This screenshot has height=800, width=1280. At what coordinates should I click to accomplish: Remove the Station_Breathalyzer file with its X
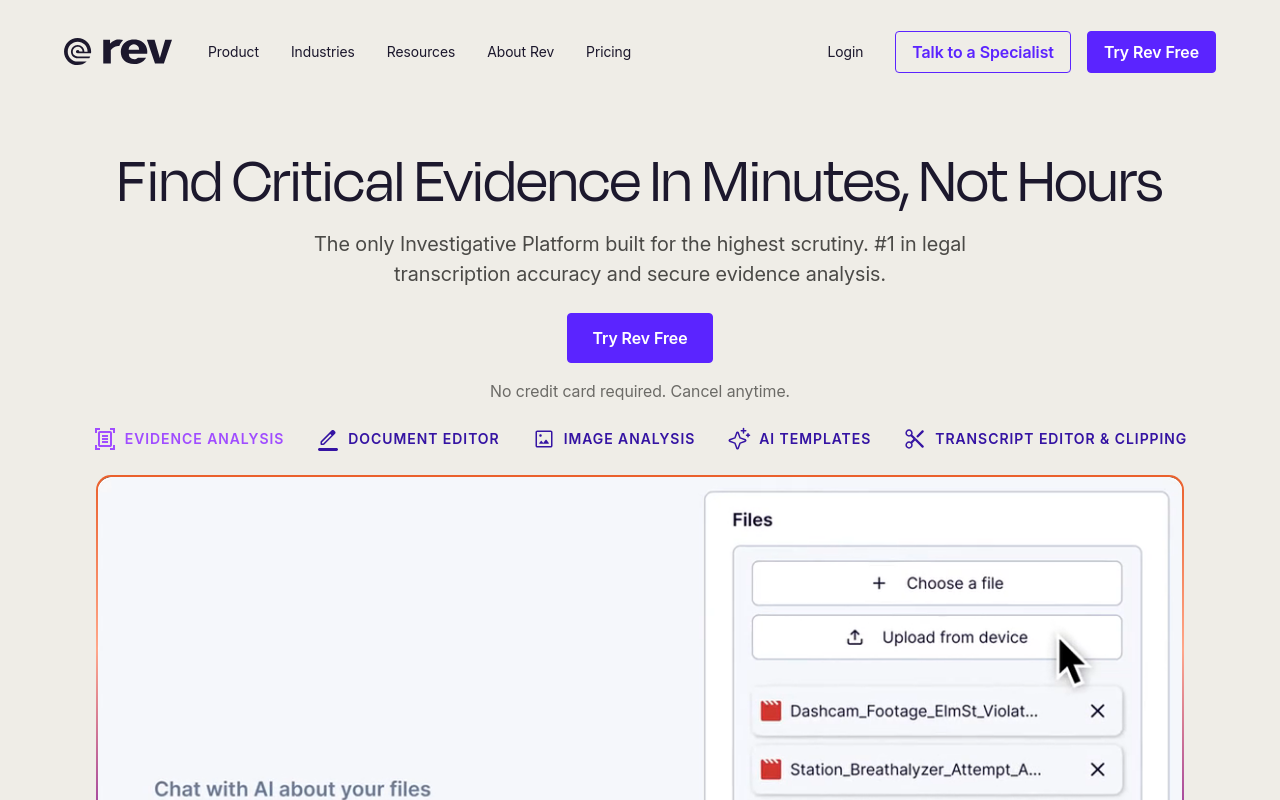point(1097,769)
